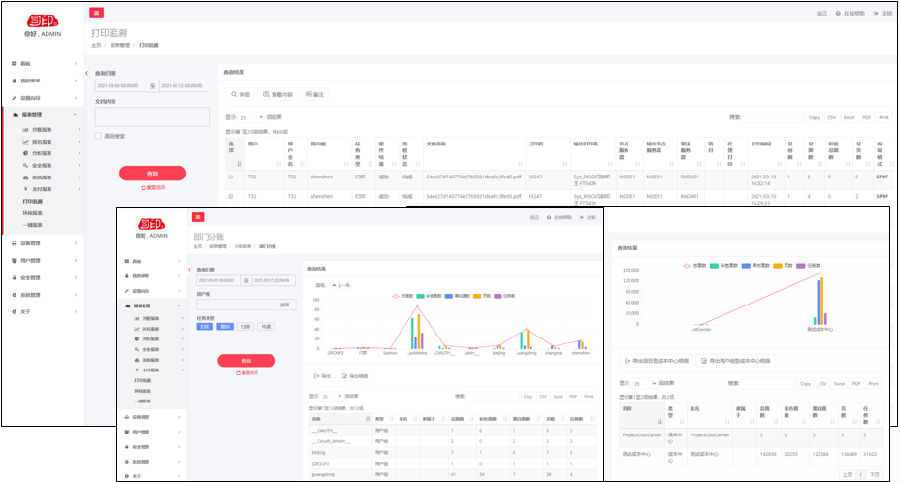Click the red logo in 打印追溯 window sidebar
Screen dimensions: 900x482
[x=42, y=21]
